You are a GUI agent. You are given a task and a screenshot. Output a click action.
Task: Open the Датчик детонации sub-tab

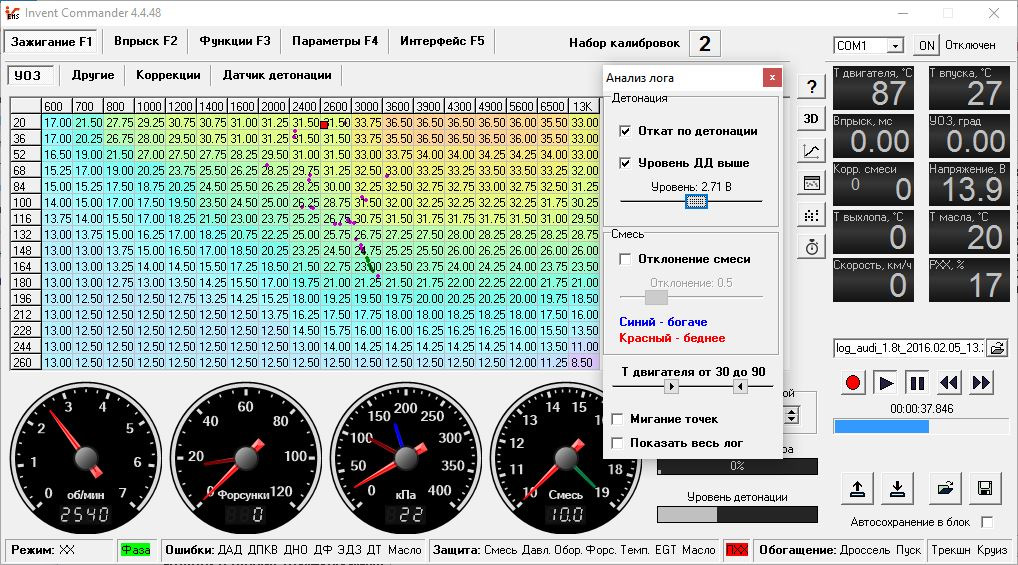click(277, 75)
